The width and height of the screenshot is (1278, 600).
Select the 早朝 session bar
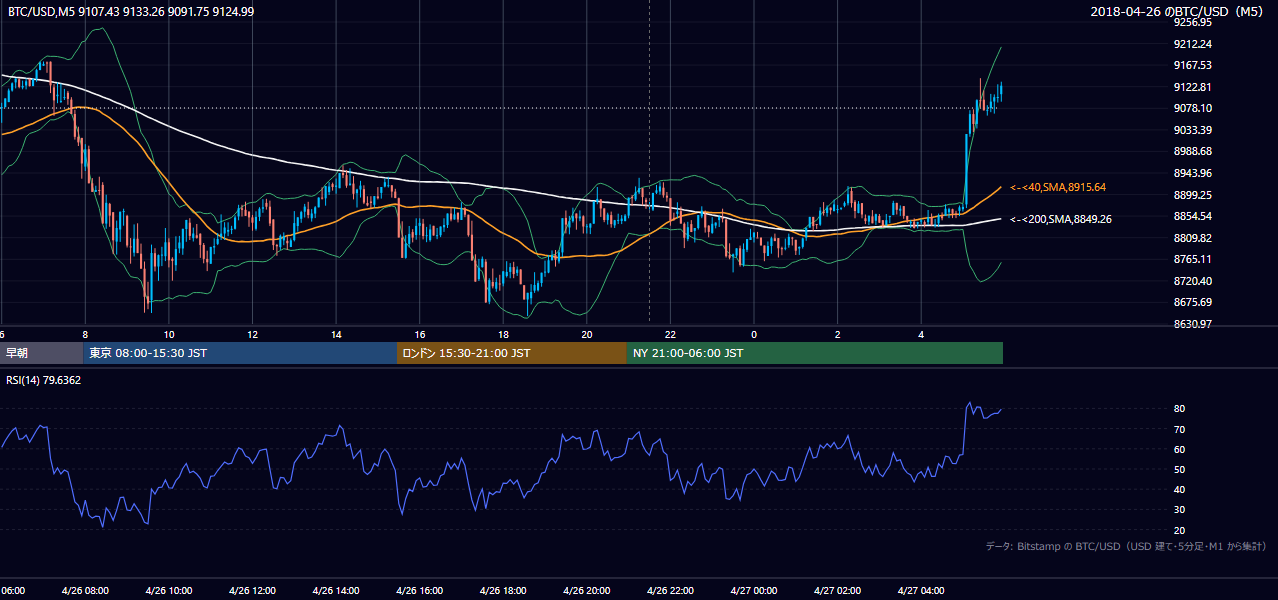(42, 353)
